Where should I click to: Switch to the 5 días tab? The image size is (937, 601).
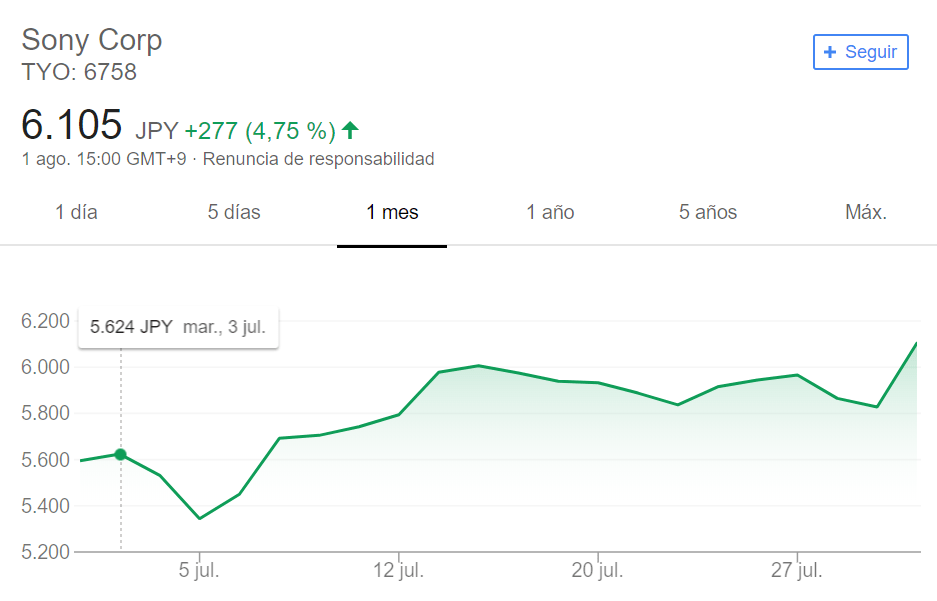pos(234,212)
